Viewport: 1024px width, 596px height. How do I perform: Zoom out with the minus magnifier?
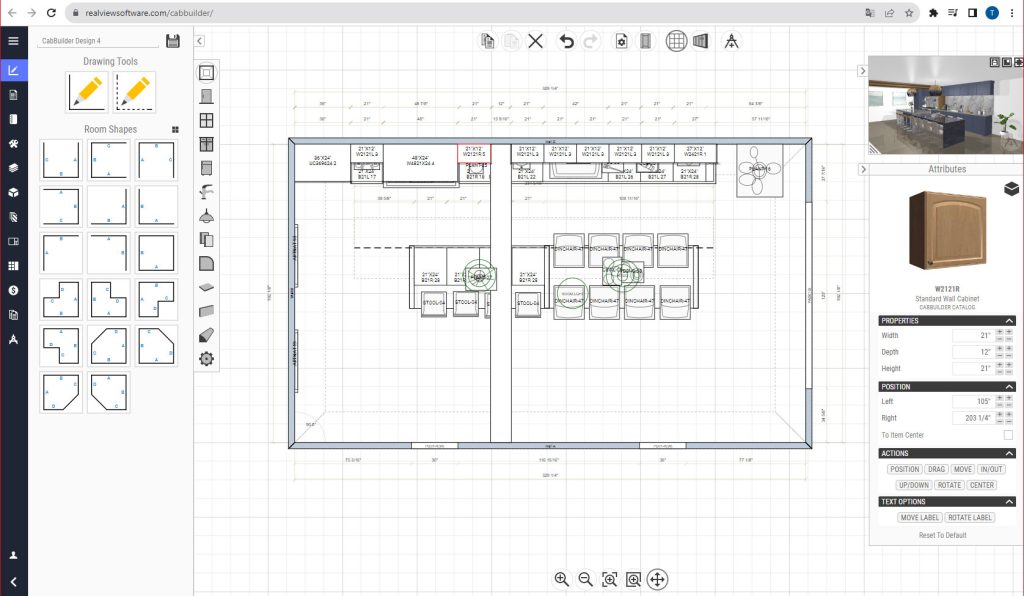tap(586, 579)
